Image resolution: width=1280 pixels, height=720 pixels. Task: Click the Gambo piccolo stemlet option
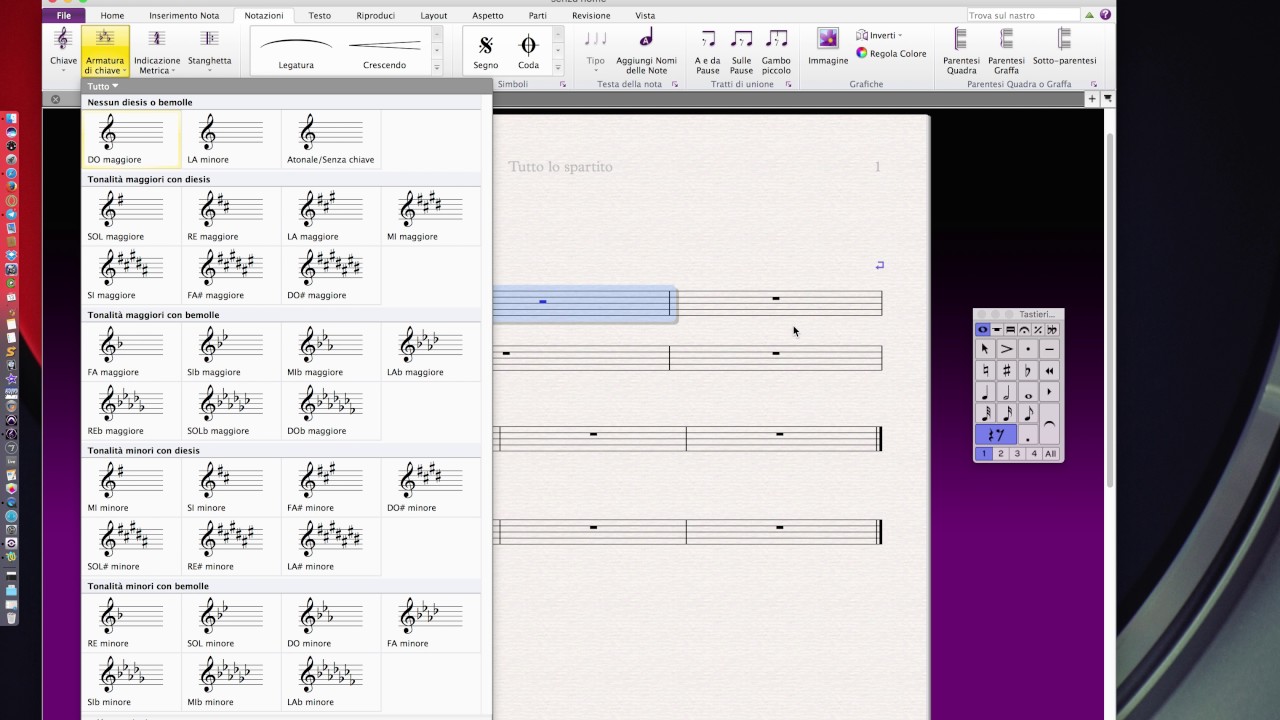776,50
